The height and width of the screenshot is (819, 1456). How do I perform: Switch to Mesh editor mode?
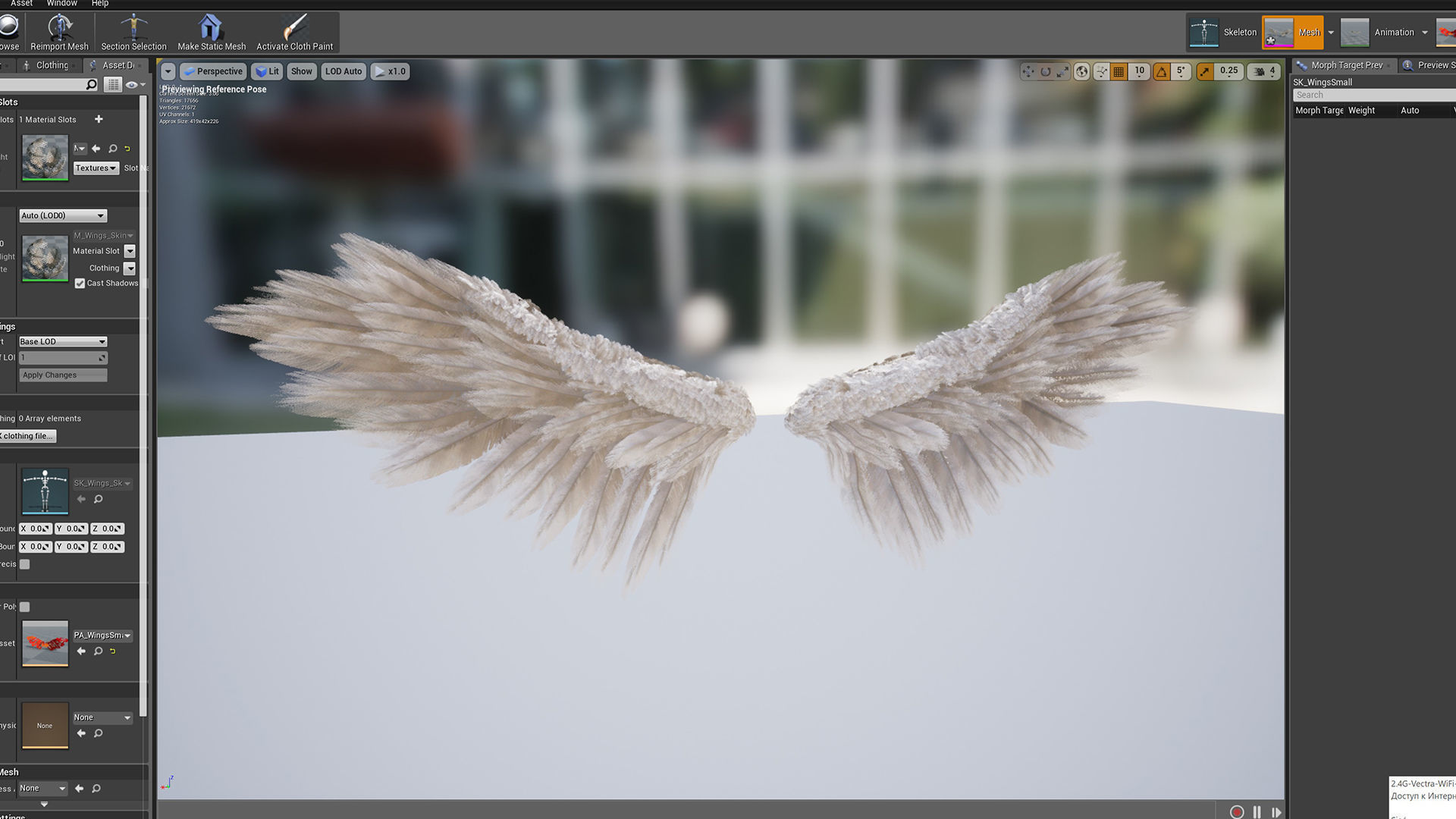click(1292, 33)
